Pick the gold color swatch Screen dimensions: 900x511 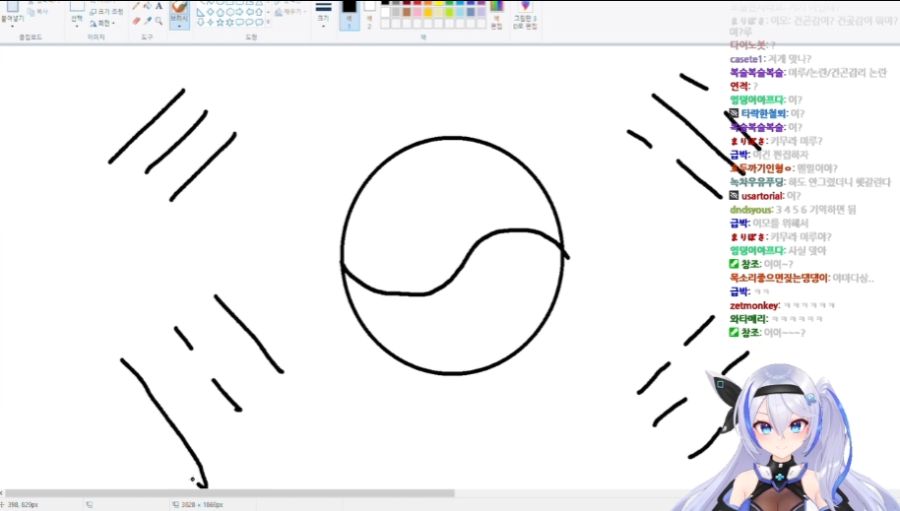click(x=428, y=12)
